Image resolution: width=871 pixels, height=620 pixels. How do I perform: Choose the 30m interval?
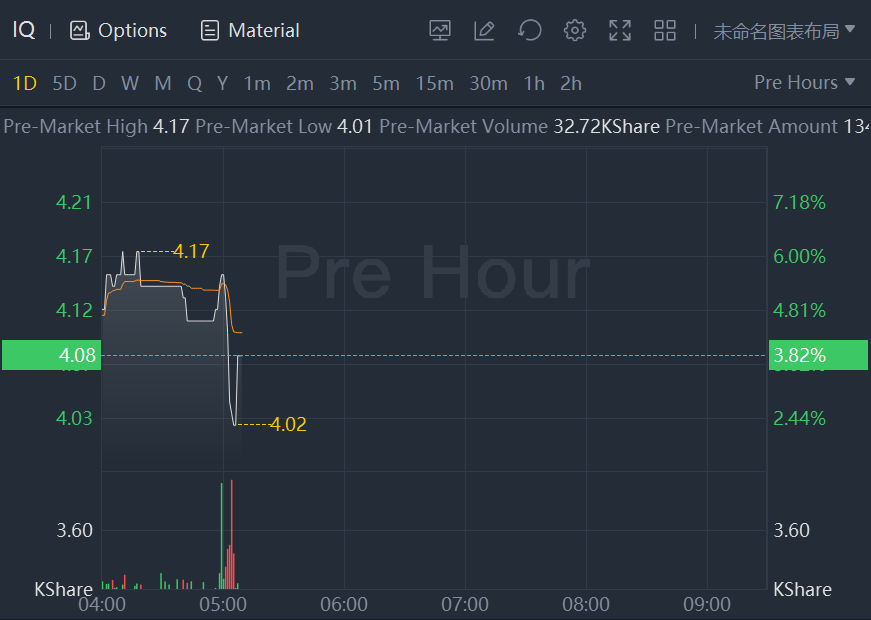point(488,83)
